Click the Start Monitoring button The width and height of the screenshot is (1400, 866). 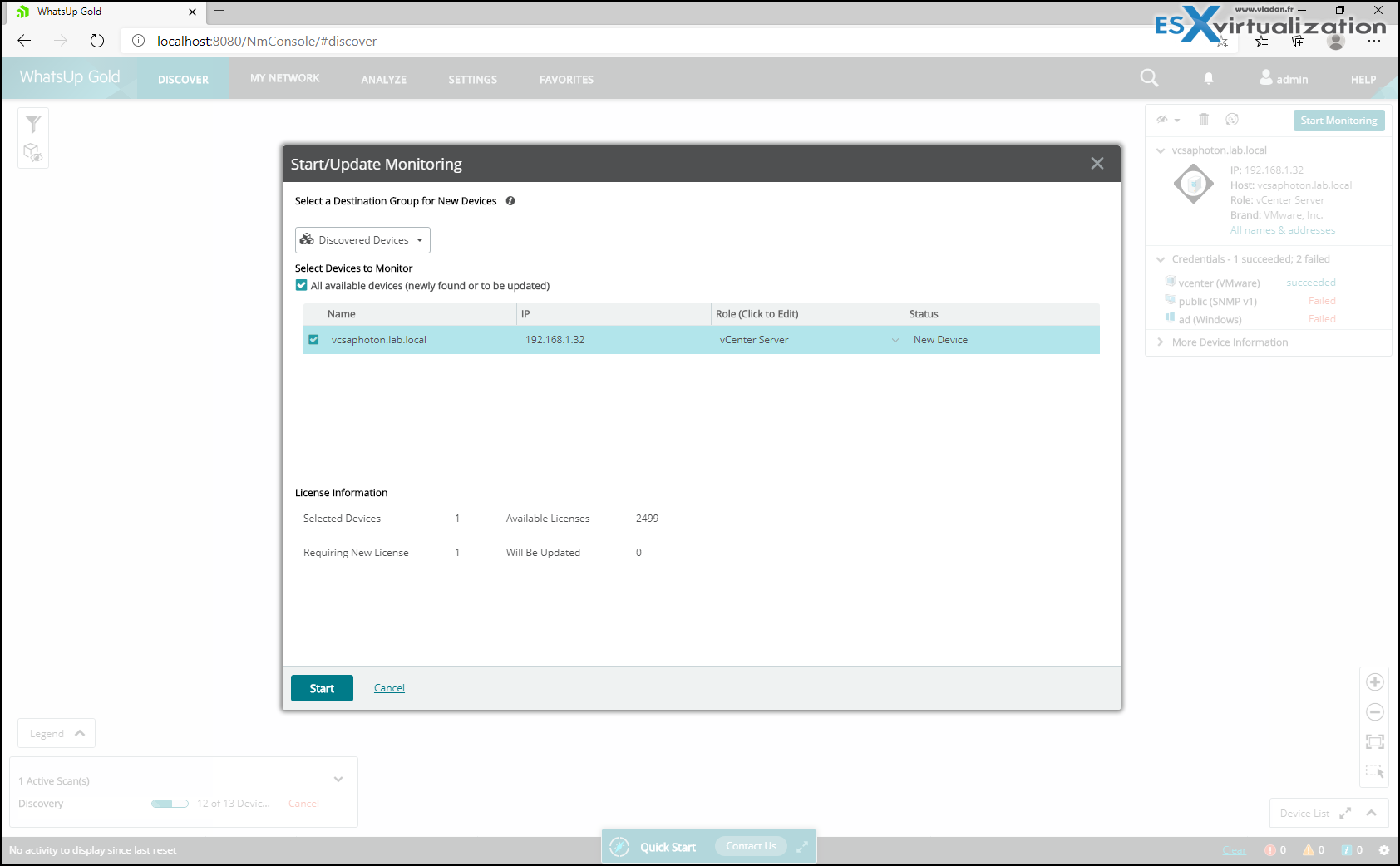[1338, 121]
